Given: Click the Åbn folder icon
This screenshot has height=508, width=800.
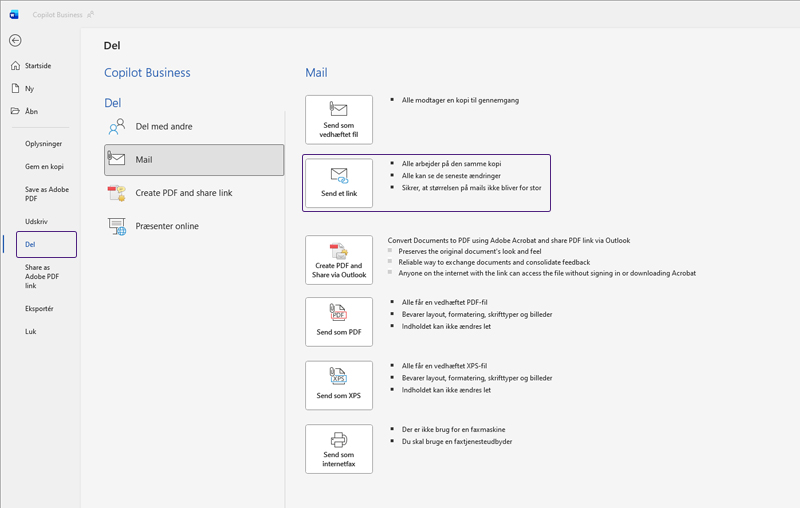Looking at the screenshot, I should pos(15,111).
